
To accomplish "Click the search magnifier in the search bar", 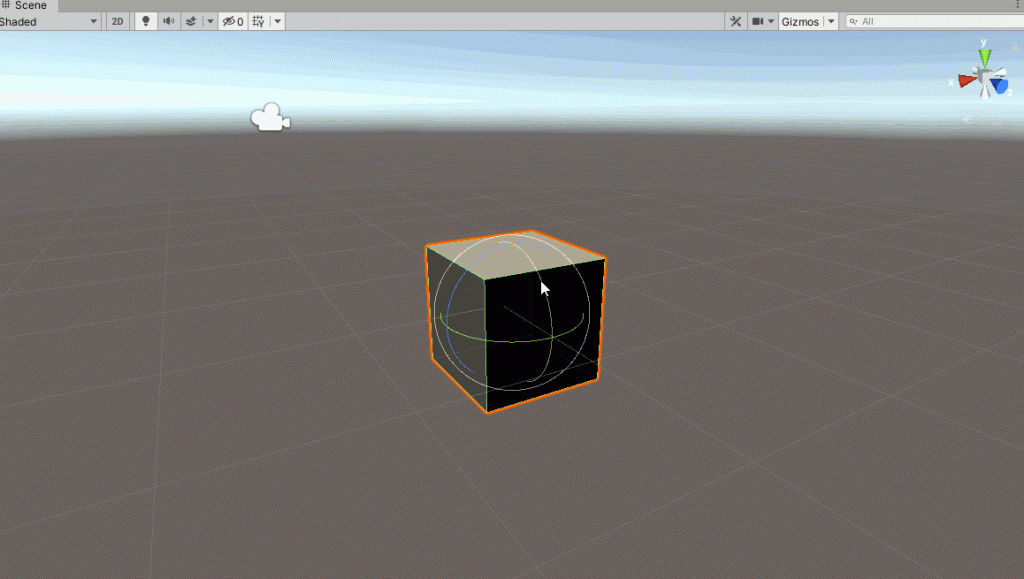I will click(852, 20).
